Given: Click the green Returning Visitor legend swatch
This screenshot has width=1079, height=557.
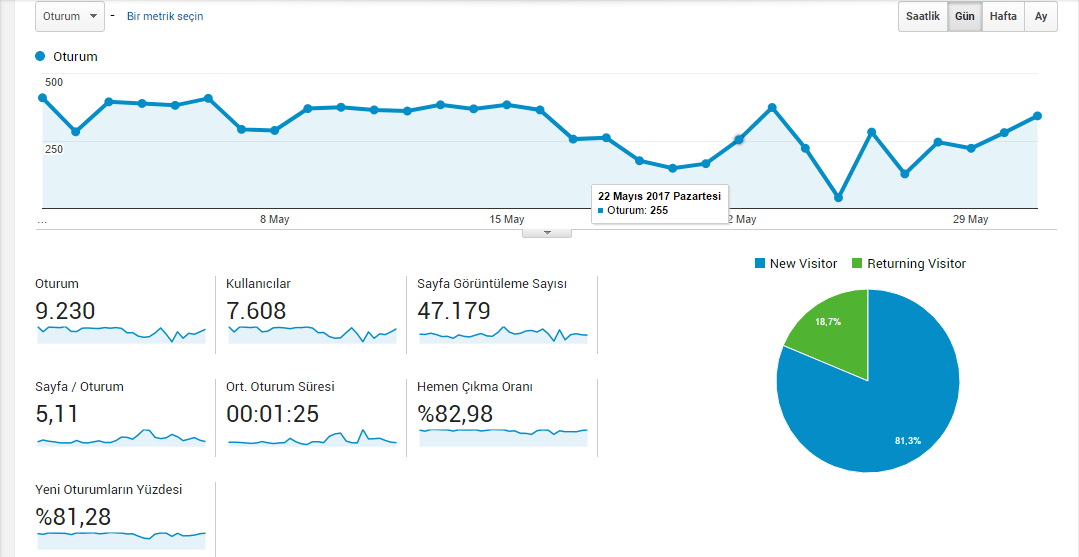Looking at the screenshot, I should [x=857, y=263].
